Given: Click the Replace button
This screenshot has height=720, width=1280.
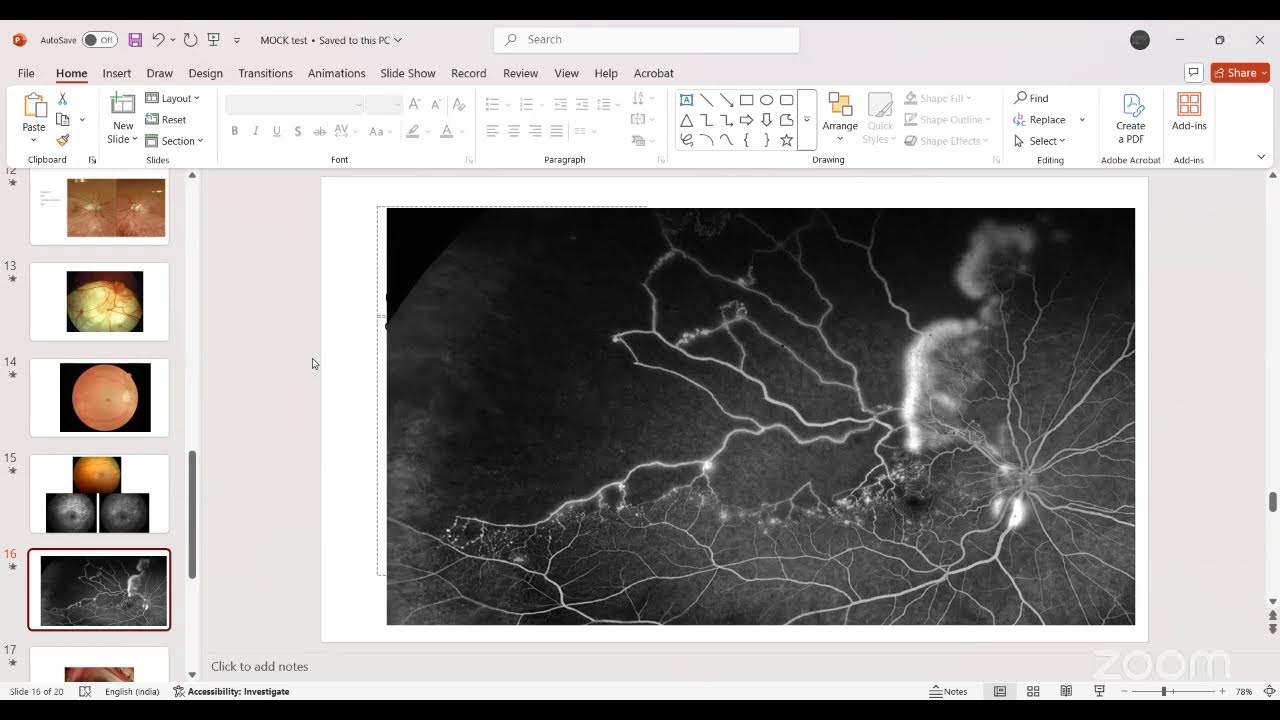Looking at the screenshot, I should pos(1040,120).
